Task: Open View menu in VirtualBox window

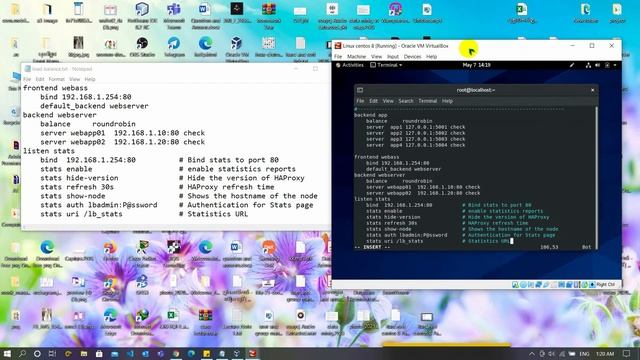Action: coord(376,56)
